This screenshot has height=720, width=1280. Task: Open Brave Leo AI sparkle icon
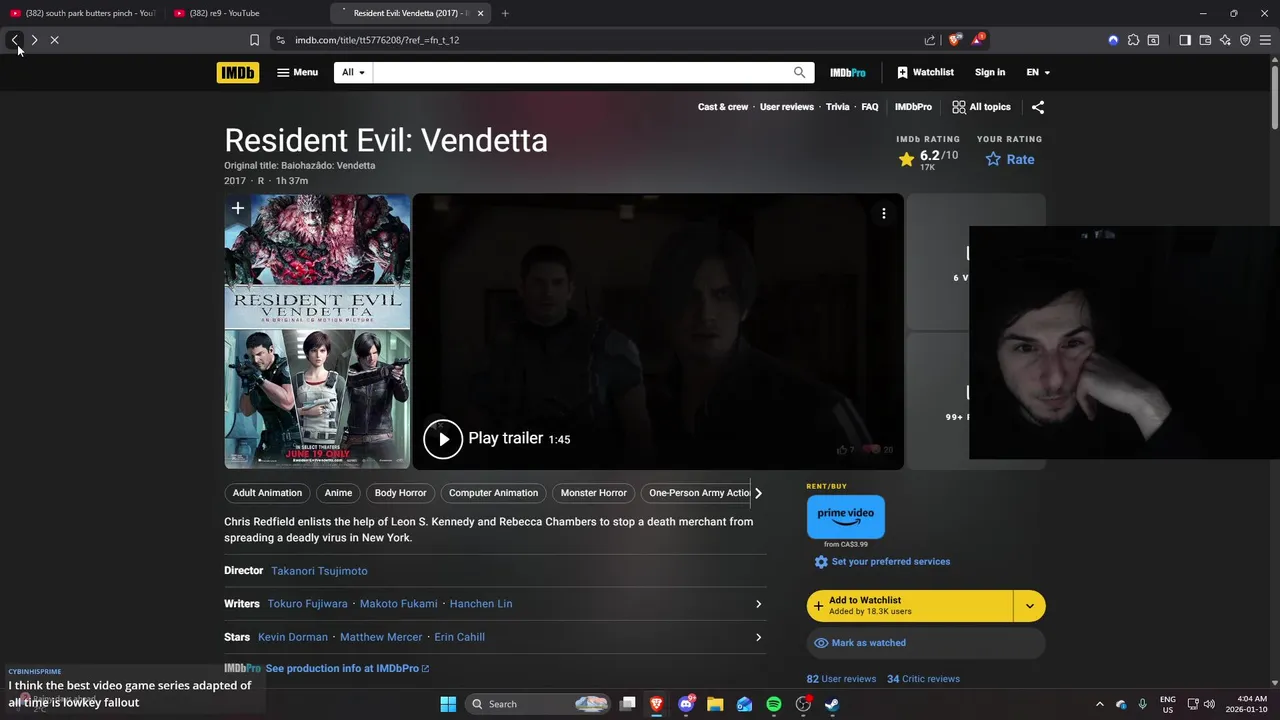coord(1225,40)
